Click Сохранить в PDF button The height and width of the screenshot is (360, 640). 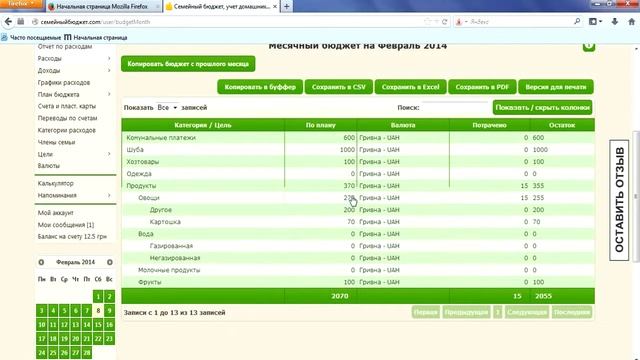482,87
